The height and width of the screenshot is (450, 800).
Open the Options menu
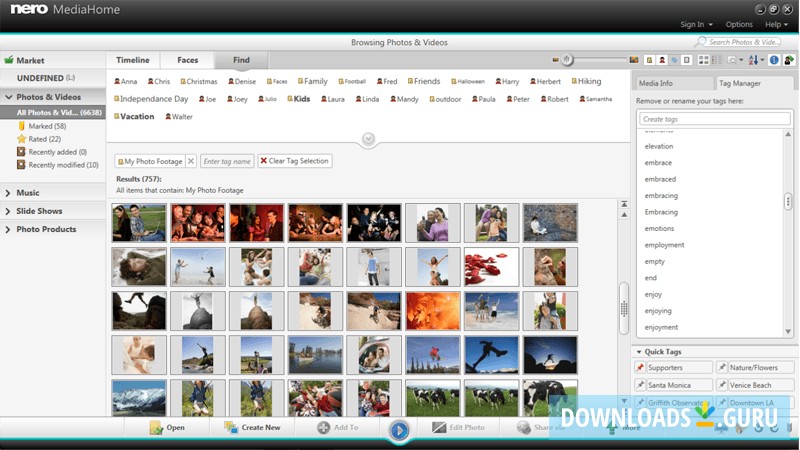coord(739,24)
